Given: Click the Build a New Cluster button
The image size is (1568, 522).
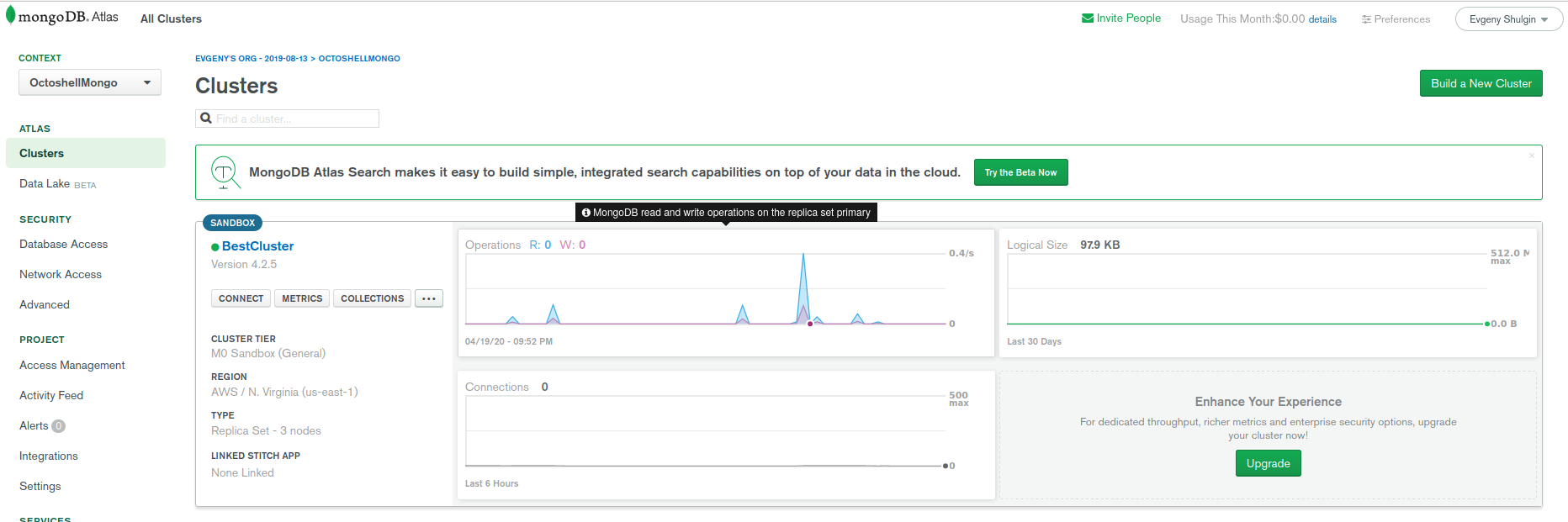Looking at the screenshot, I should click(1481, 83).
